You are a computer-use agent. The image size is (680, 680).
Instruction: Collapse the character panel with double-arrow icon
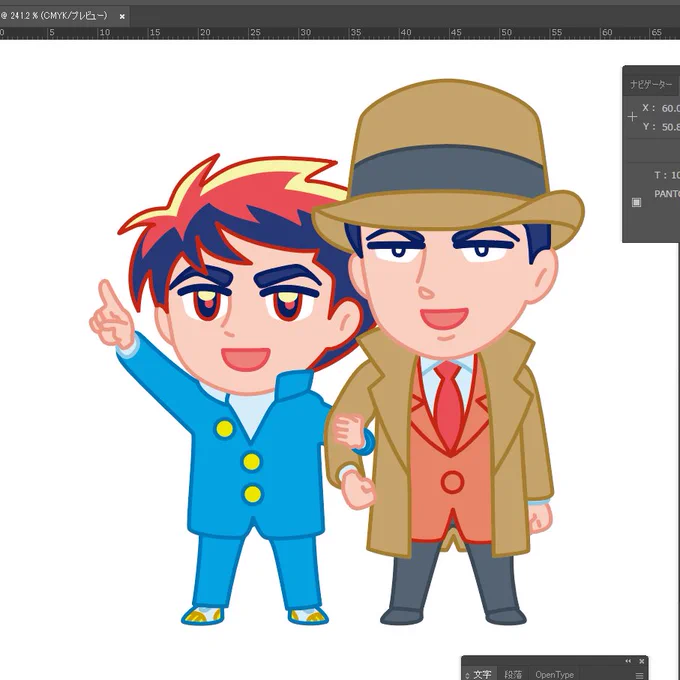pyautogui.click(x=628, y=661)
